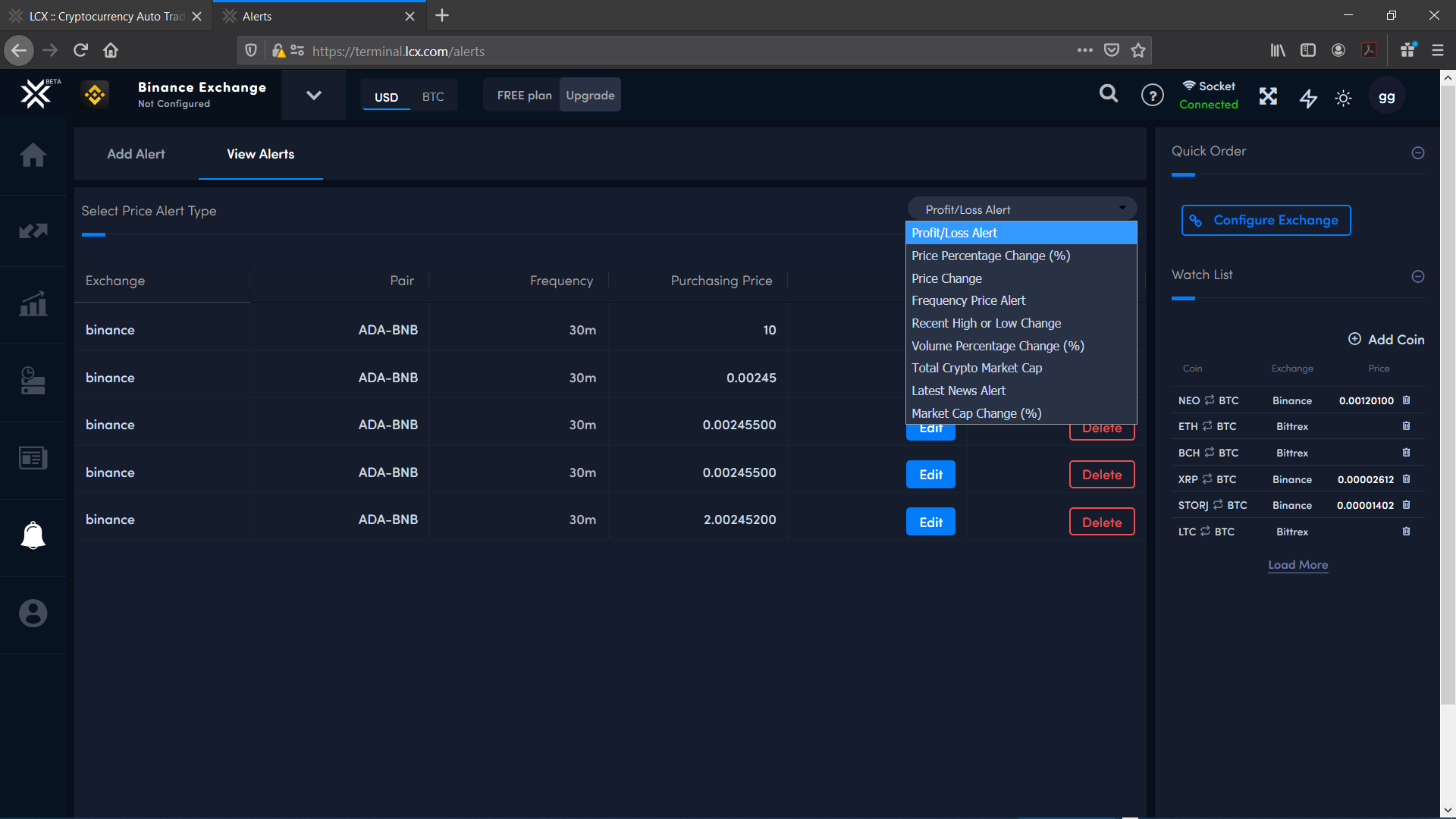Enter fullscreen using the expand arrows icon
Screen dimensions: 1456x819
[1268, 96]
